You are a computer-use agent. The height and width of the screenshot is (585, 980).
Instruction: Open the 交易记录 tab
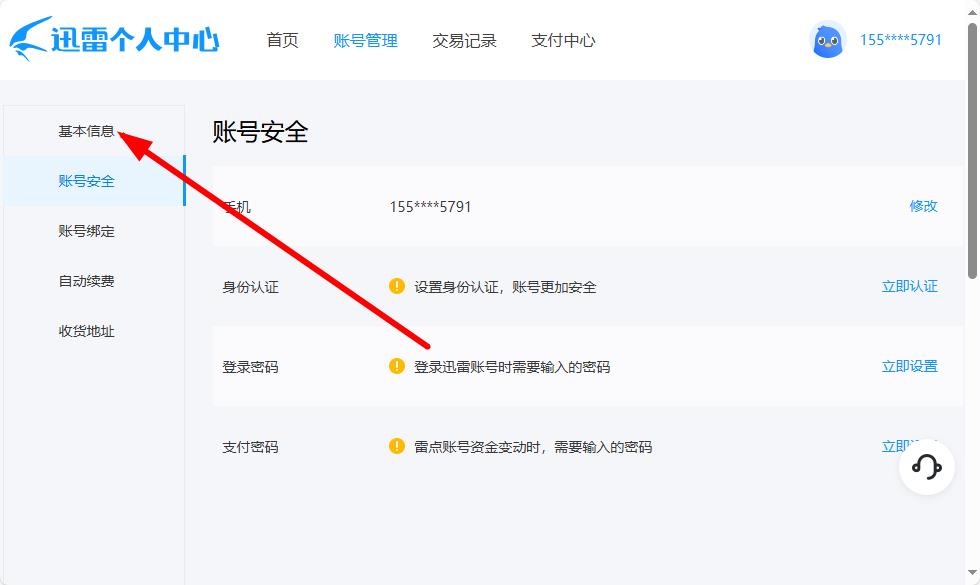[464, 40]
